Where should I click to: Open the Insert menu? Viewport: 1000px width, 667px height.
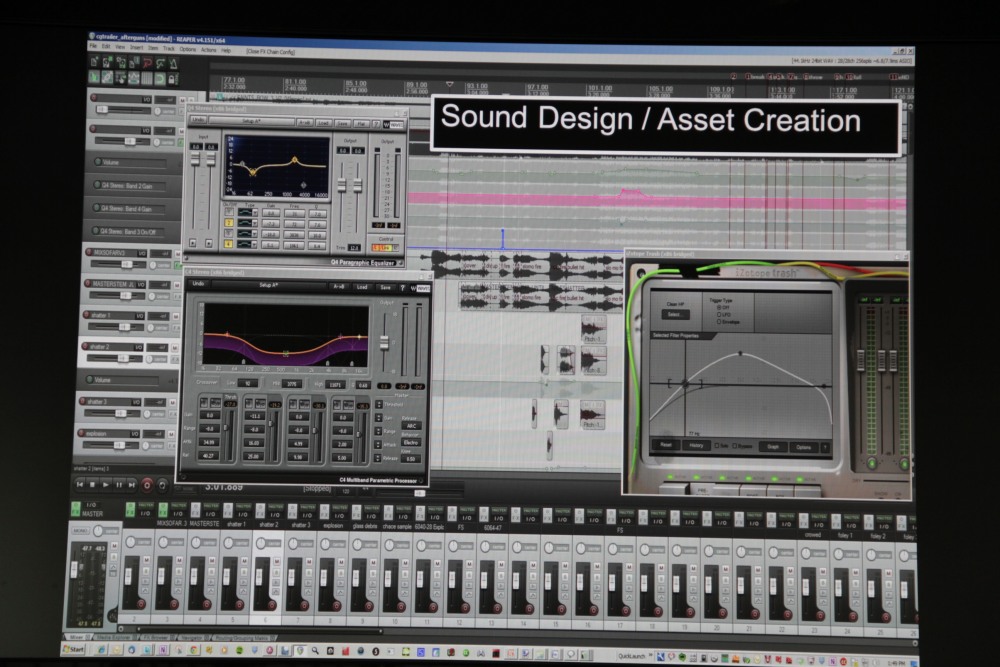click(x=136, y=48)
